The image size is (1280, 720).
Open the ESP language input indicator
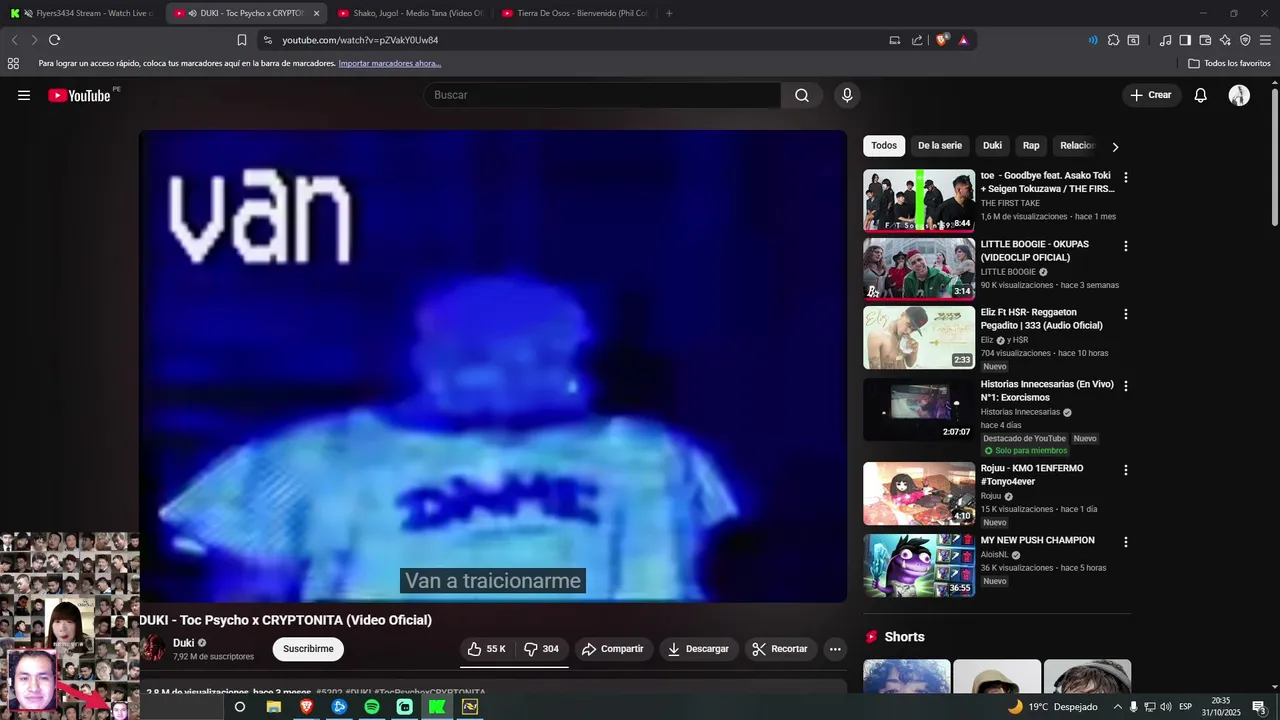1185,707
